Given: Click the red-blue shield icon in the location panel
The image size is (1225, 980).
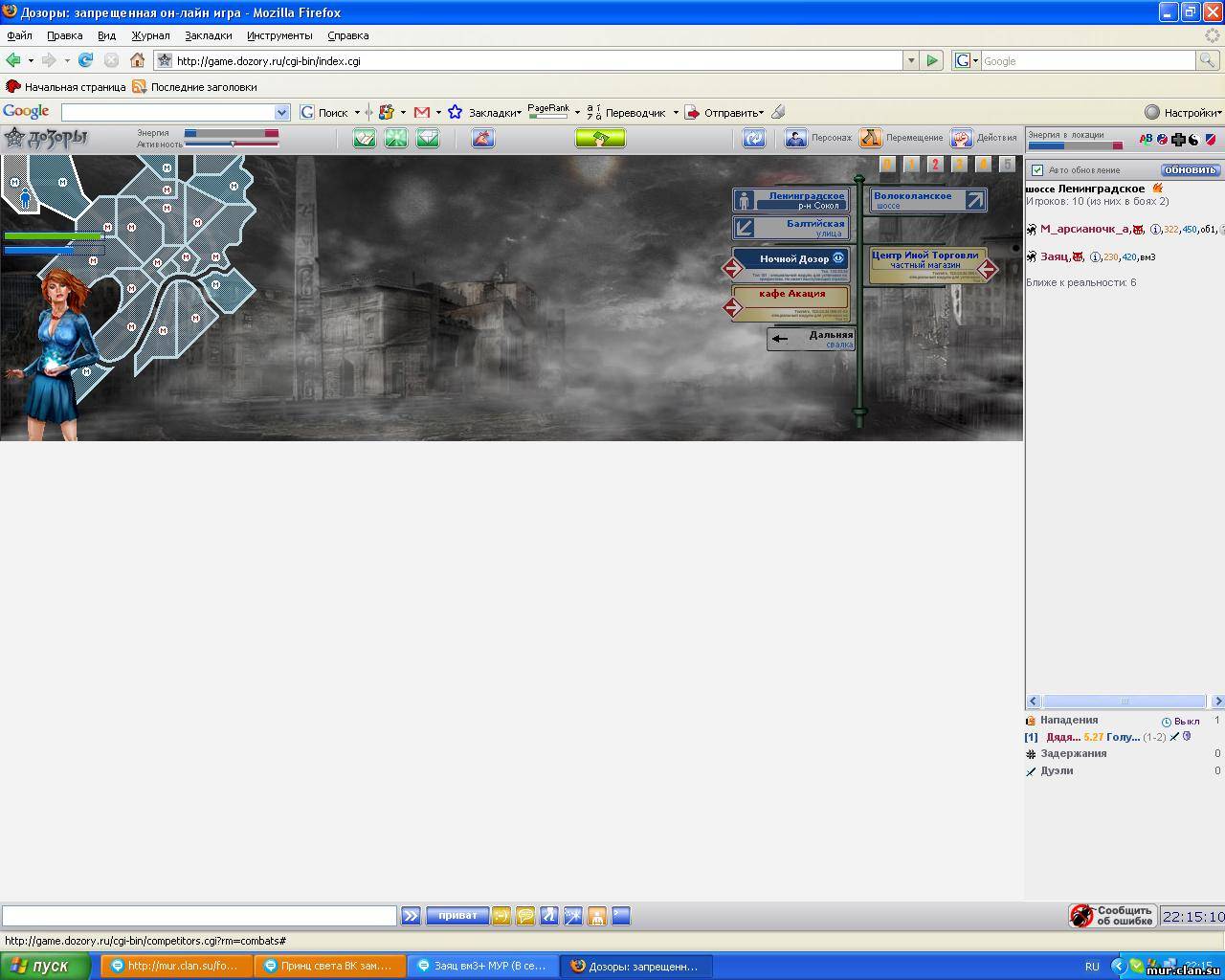Looking at the screenshot, I should [1210, 140].
